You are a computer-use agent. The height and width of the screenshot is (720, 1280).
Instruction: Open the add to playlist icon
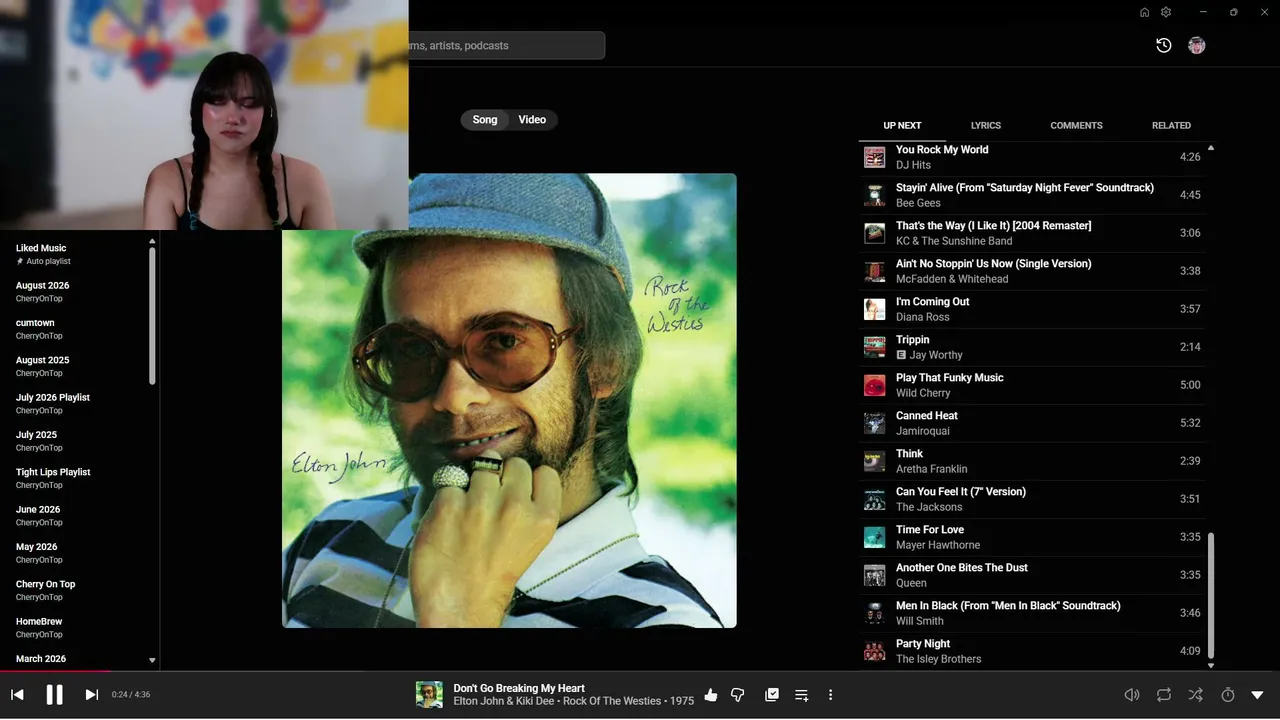coord(801,695)
